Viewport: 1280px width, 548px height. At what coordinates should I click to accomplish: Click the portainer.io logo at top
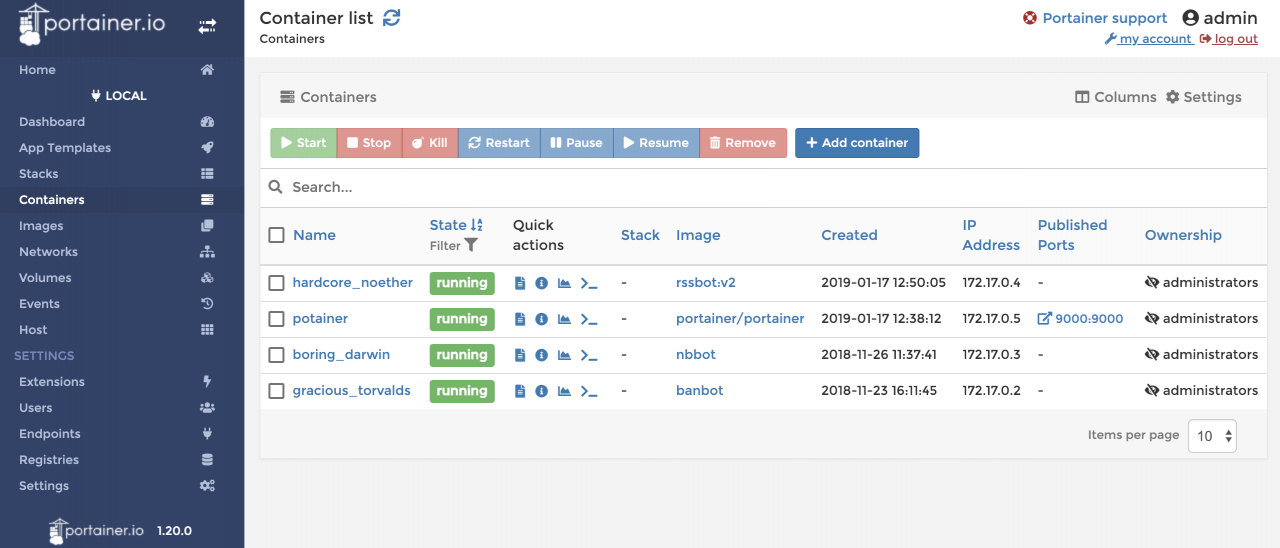click(x=92, y=25)
